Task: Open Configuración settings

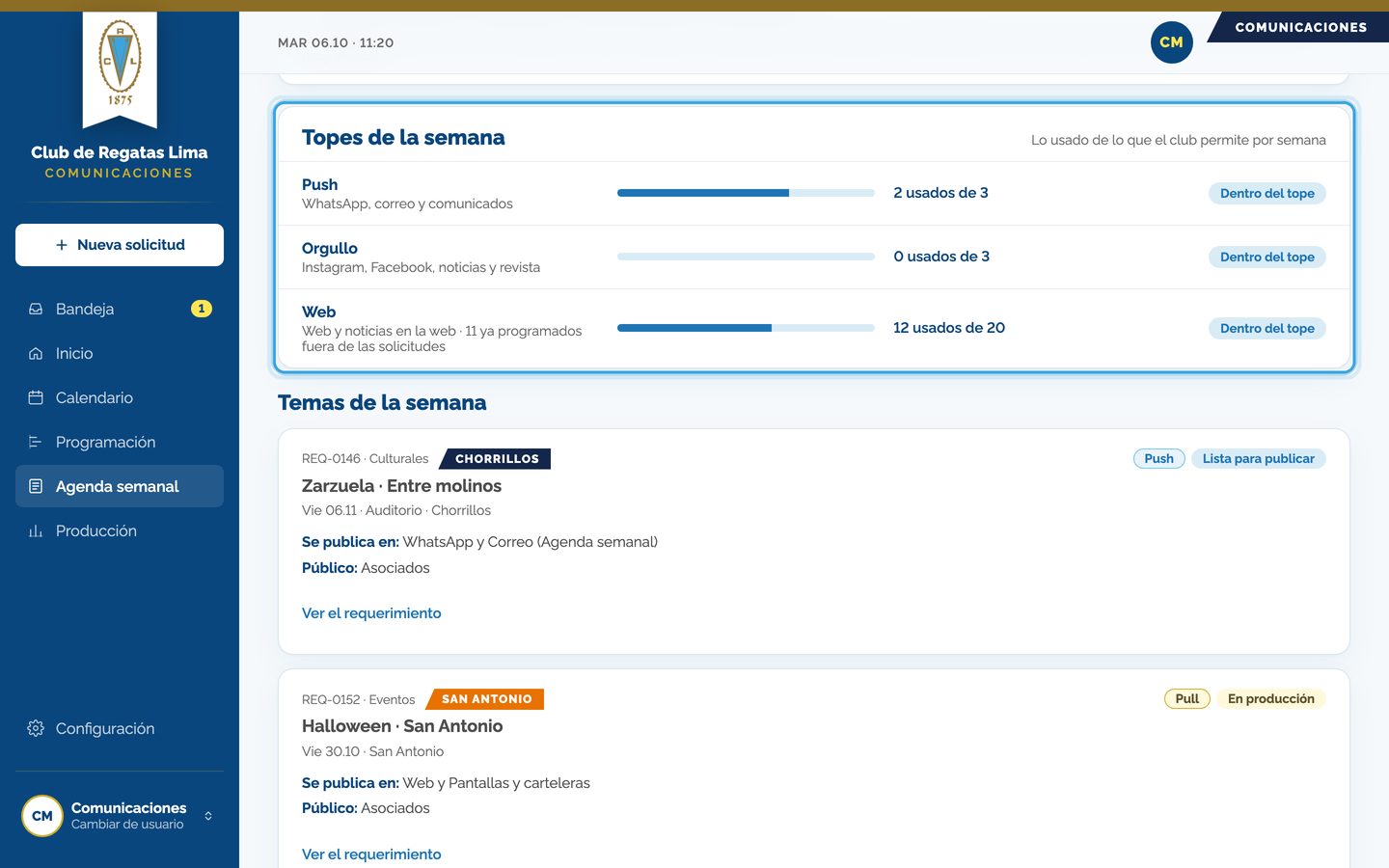Action: click(120, 728)
